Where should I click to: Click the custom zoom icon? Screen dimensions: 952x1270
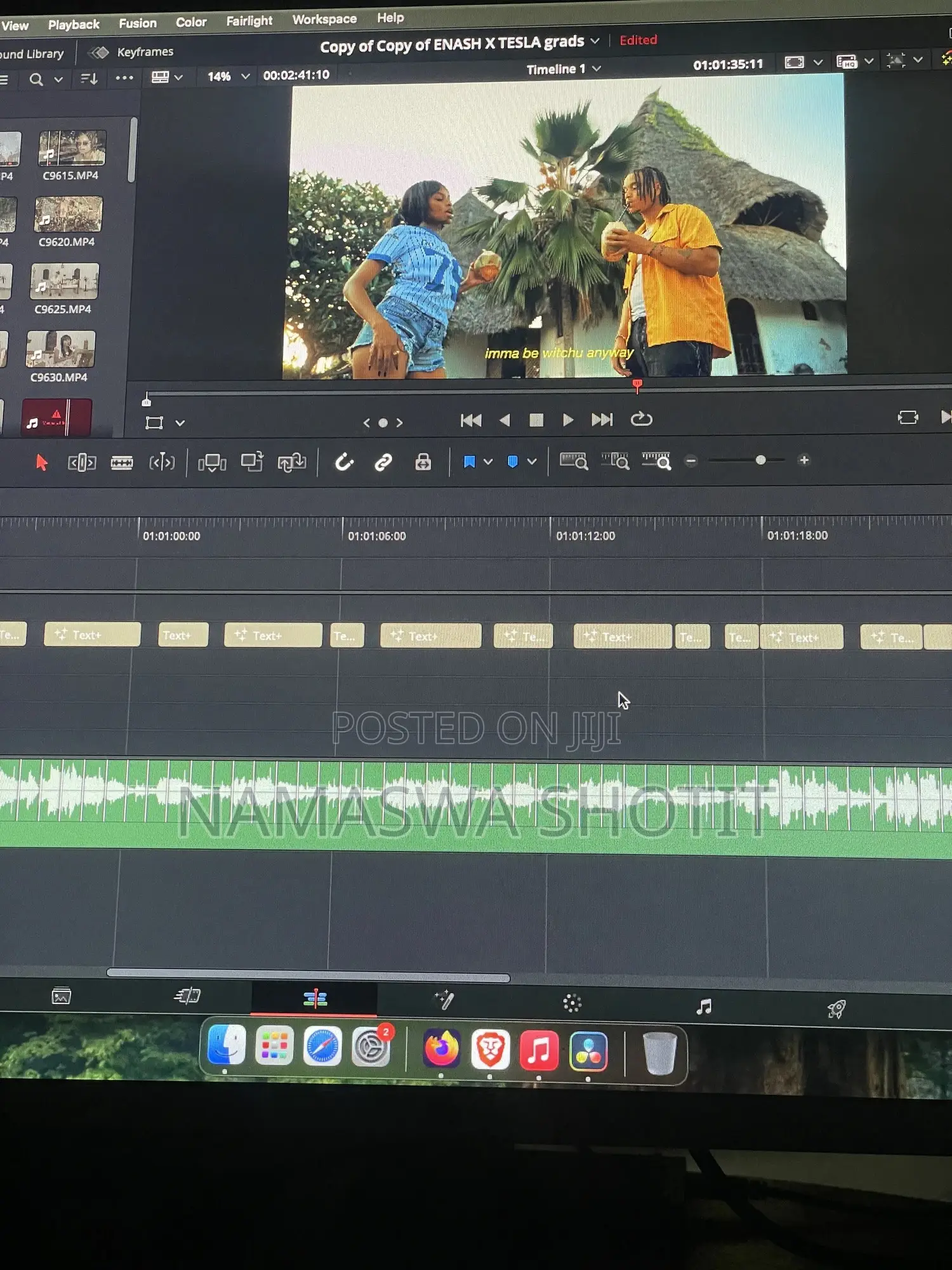tap(656, 460)
